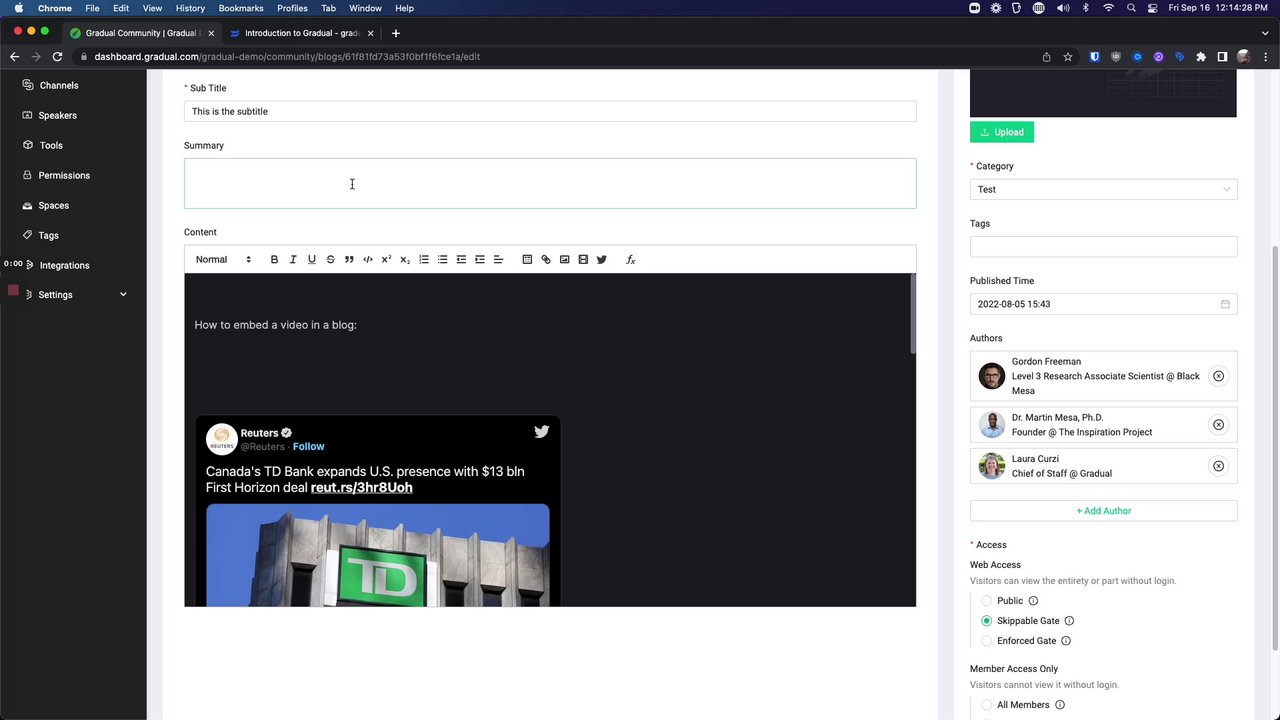Insert a formula with the fx icon
The image size is (1280, 720).
(x=631, y=260)
